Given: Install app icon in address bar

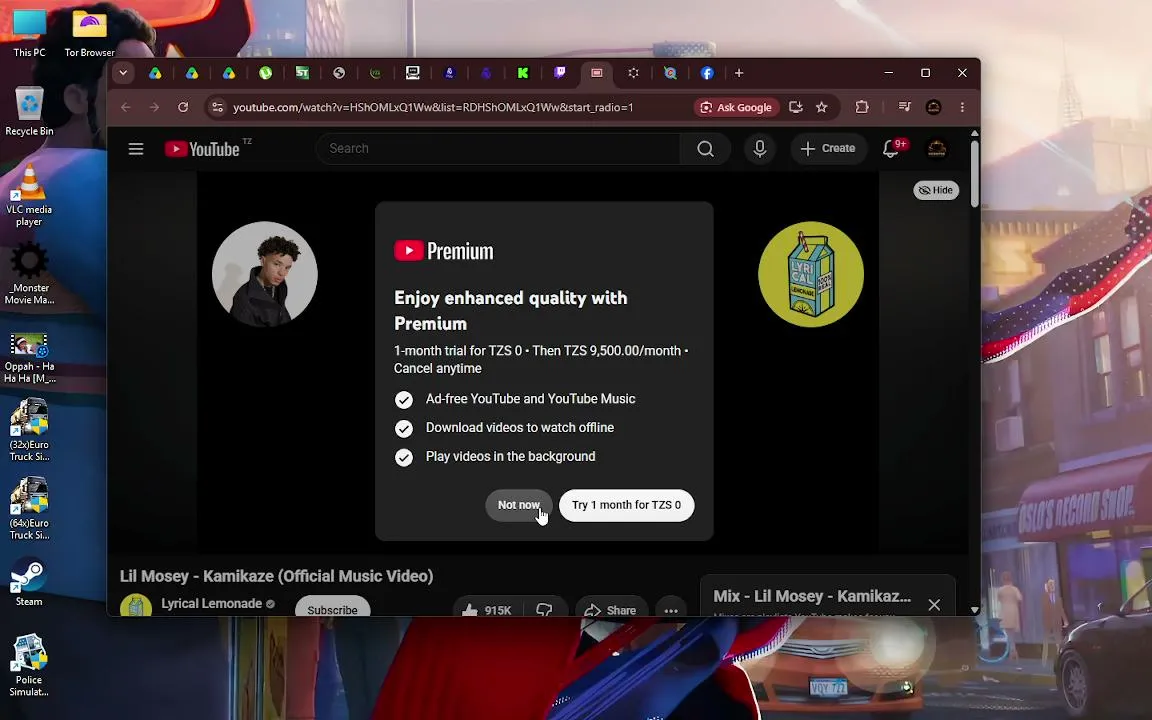Looking at the screenshot, I should click(x=795, y=107).
